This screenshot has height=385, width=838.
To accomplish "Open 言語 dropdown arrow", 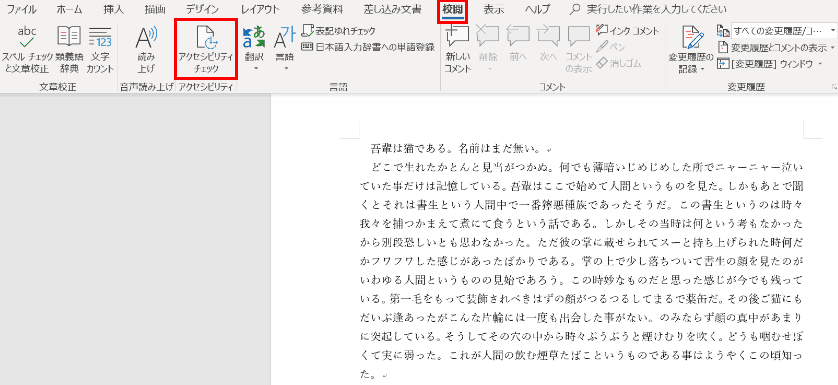I will 286,68.
